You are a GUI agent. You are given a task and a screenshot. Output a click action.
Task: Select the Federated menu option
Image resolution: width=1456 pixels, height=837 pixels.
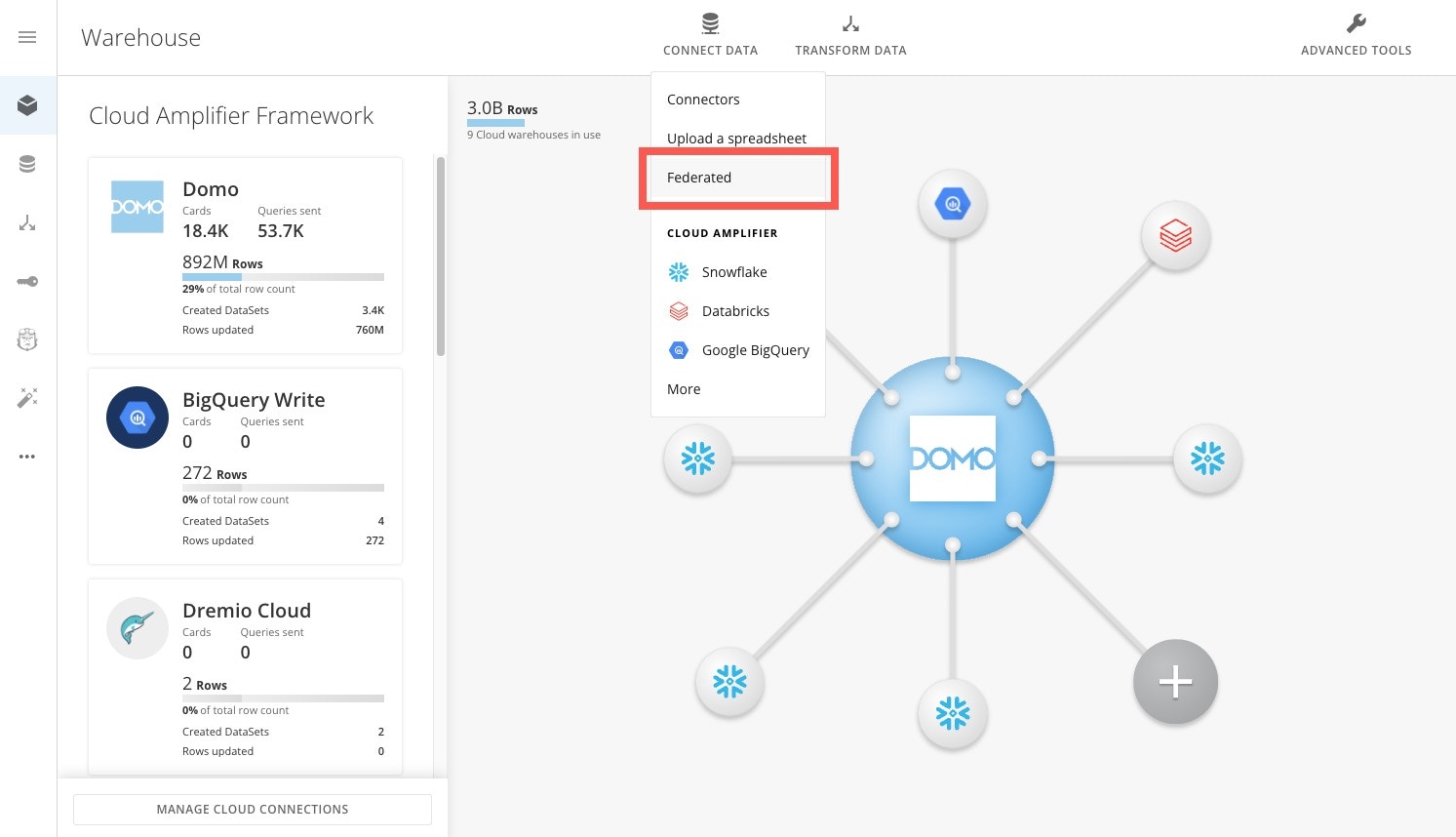pos(738,178)
